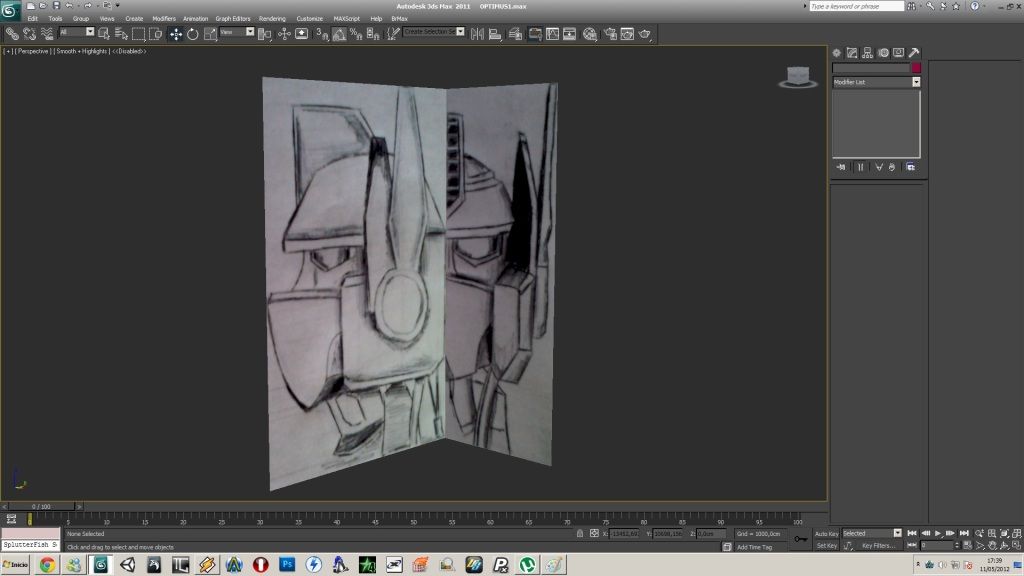Expand the Modifier List dropdown
1024x576 pixels.
(916, 82)
